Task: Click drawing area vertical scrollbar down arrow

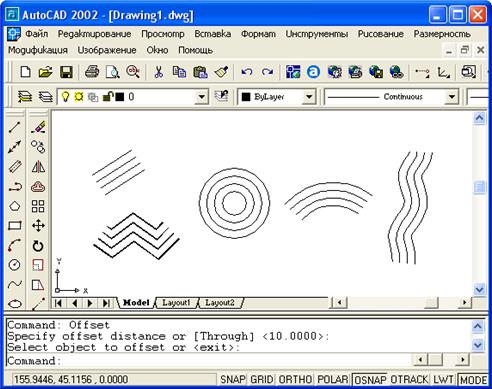Action: [479, 289]
